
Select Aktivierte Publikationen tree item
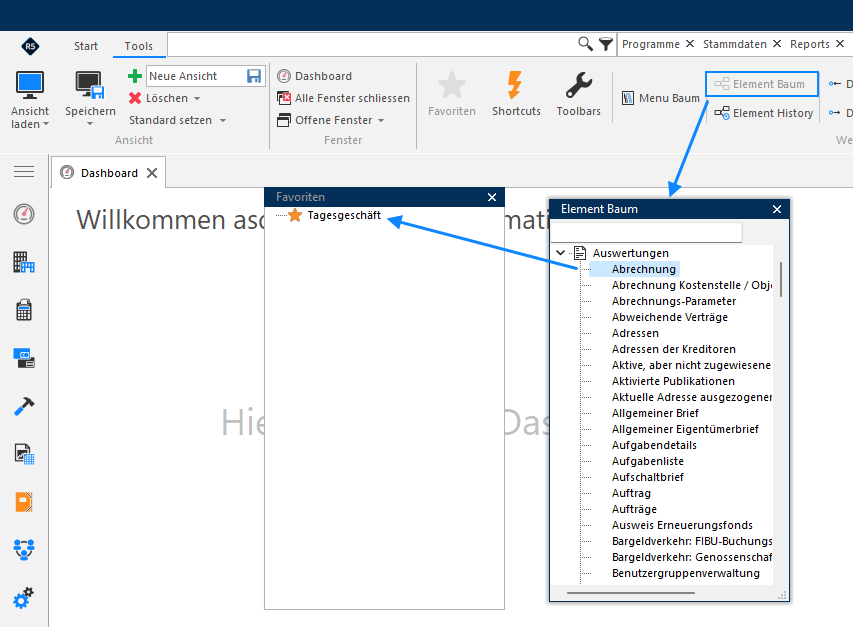673,381
